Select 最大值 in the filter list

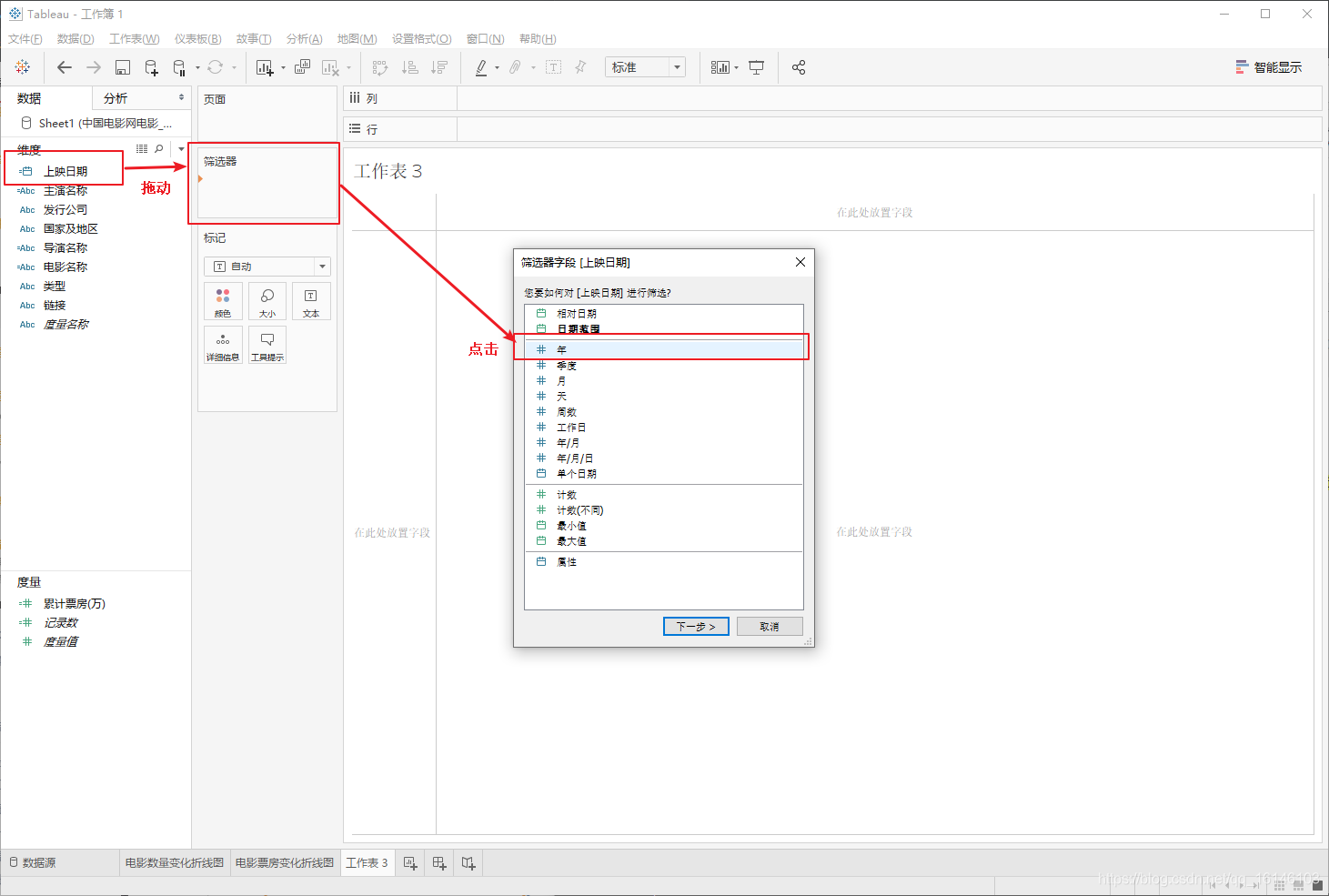(x=664, y=540)
